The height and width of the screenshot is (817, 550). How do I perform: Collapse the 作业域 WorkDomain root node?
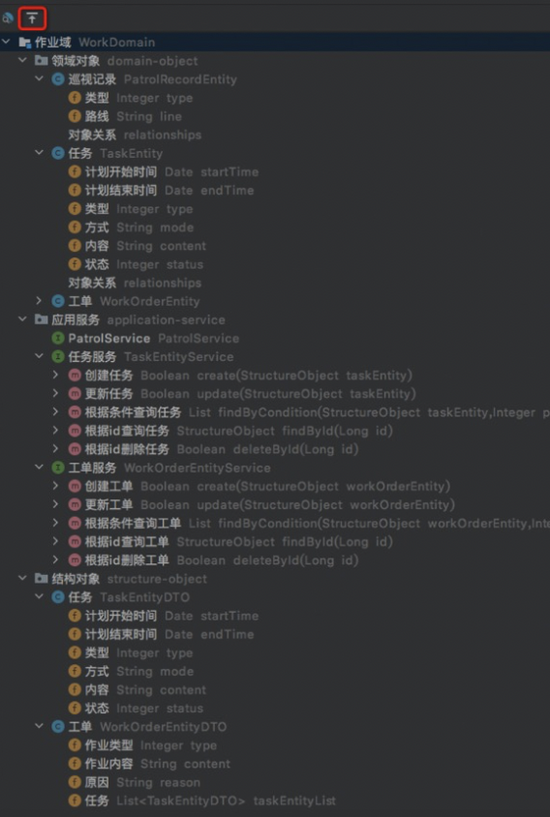(6, 42)
